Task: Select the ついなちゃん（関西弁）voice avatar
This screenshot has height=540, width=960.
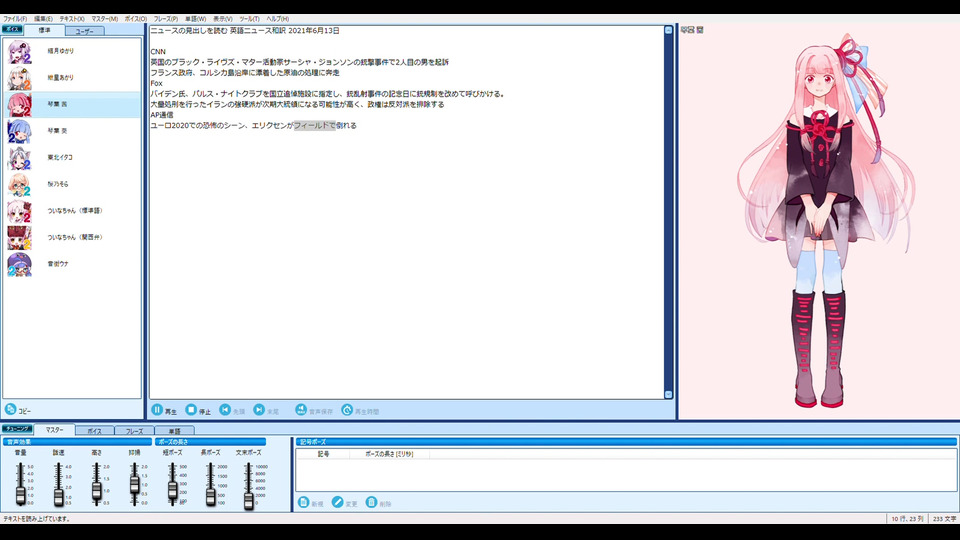Action: (19, 238)
